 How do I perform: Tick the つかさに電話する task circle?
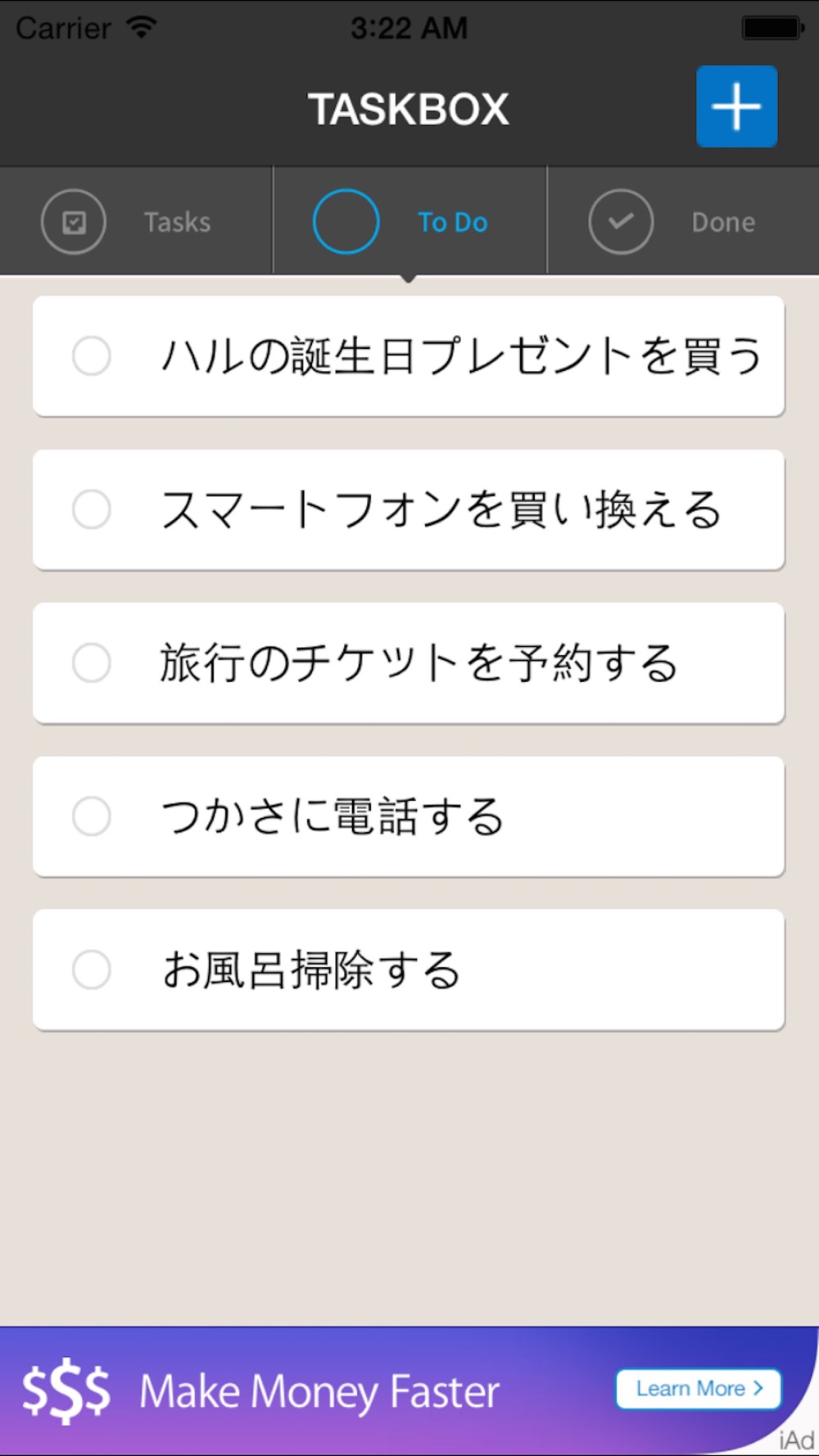(x=92, y=816)
